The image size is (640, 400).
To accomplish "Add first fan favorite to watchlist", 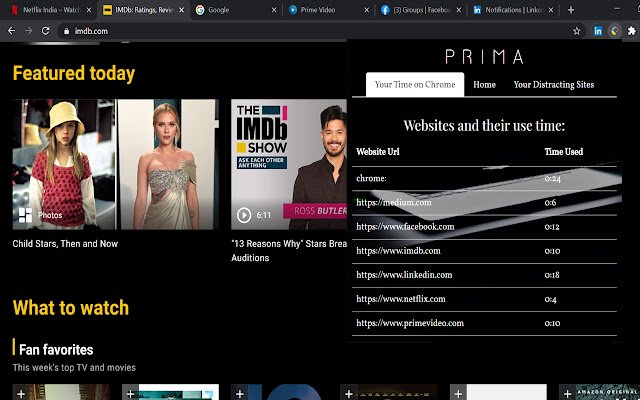I will tap(21, 393).
